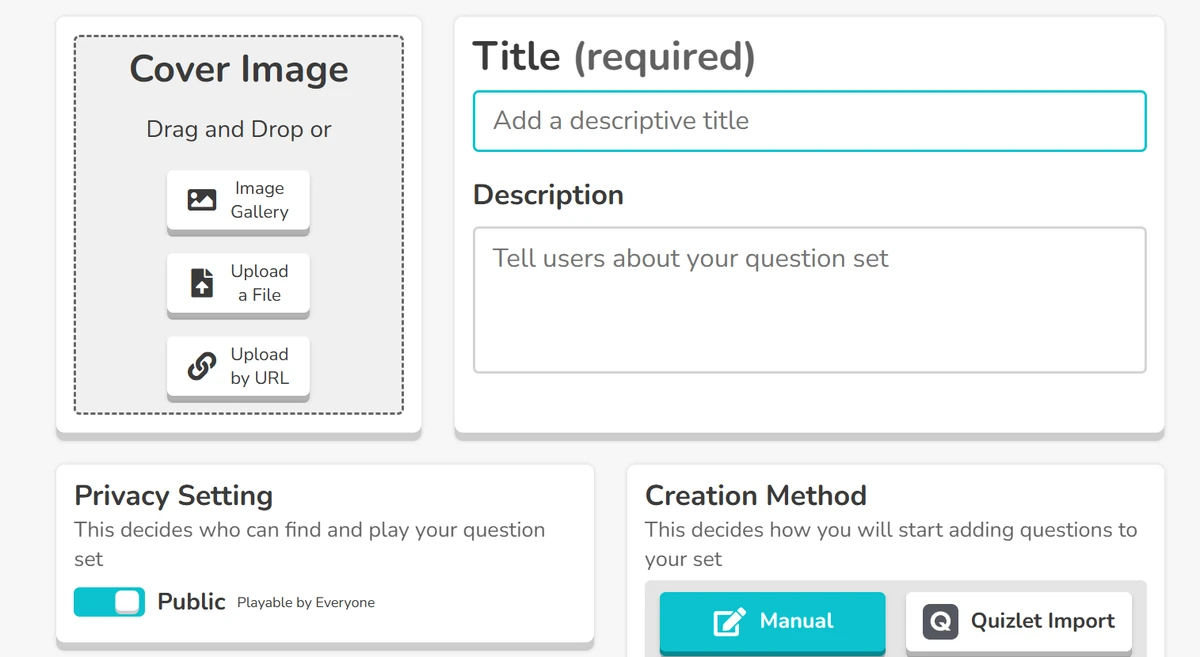This screenshot has width=1200, height=657.
Task: Click Upload by URL
Action: [238, 366]
